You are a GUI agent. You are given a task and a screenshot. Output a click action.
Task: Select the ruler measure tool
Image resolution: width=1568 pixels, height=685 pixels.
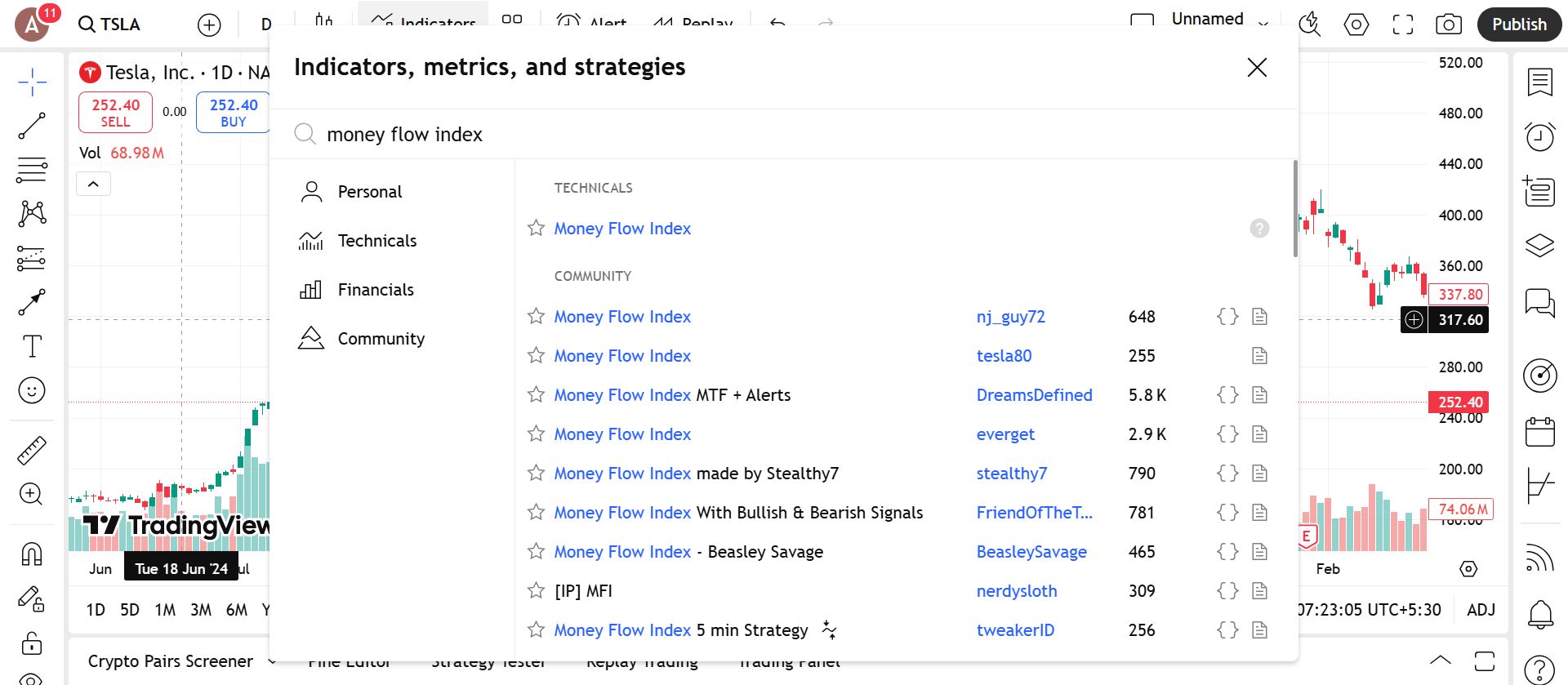(x=32, y=450)
